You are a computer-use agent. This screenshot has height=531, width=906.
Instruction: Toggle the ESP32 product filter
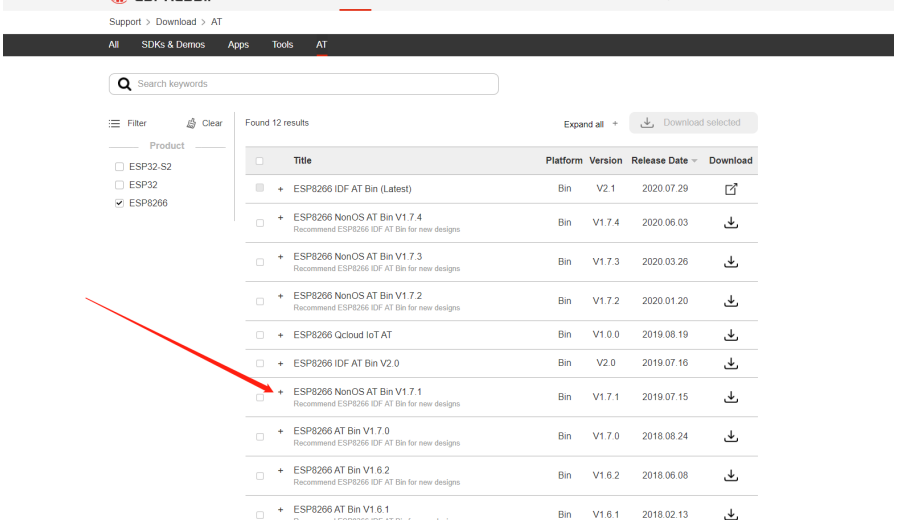[x=120, y=185]
